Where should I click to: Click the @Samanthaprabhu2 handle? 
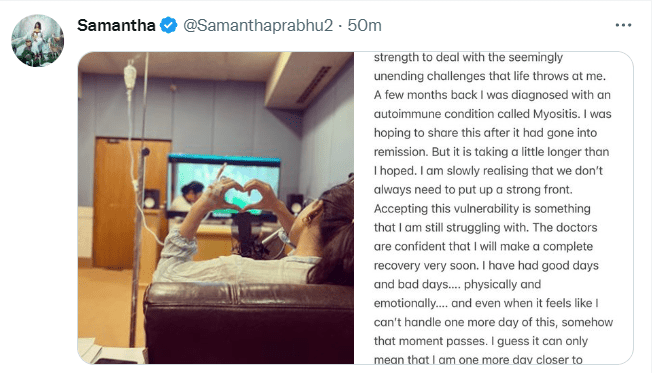(x=258, y=25)
